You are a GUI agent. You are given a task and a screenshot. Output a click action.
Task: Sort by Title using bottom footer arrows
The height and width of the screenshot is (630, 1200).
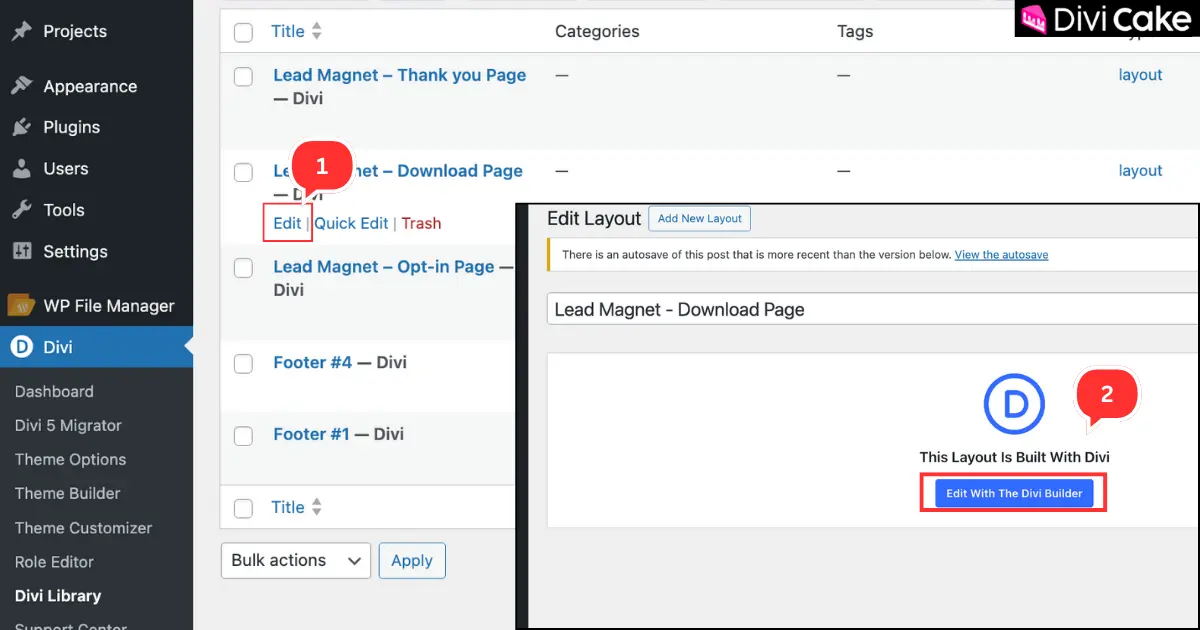(x=316, y=507)
